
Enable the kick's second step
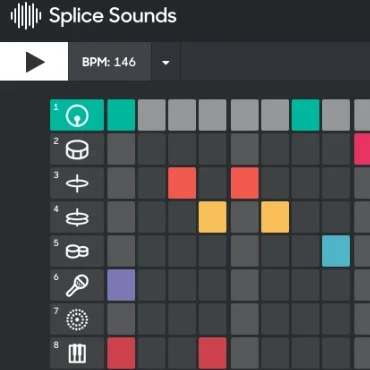click(152, 115)
